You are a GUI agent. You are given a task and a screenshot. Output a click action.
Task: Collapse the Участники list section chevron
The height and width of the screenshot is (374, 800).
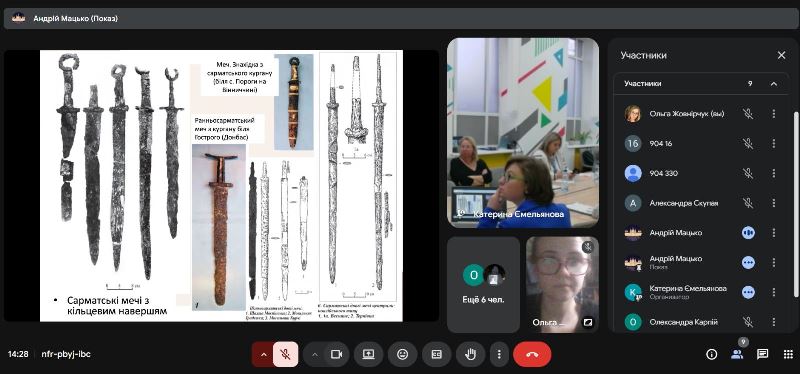pyautogui.click(x=774, y=84)
